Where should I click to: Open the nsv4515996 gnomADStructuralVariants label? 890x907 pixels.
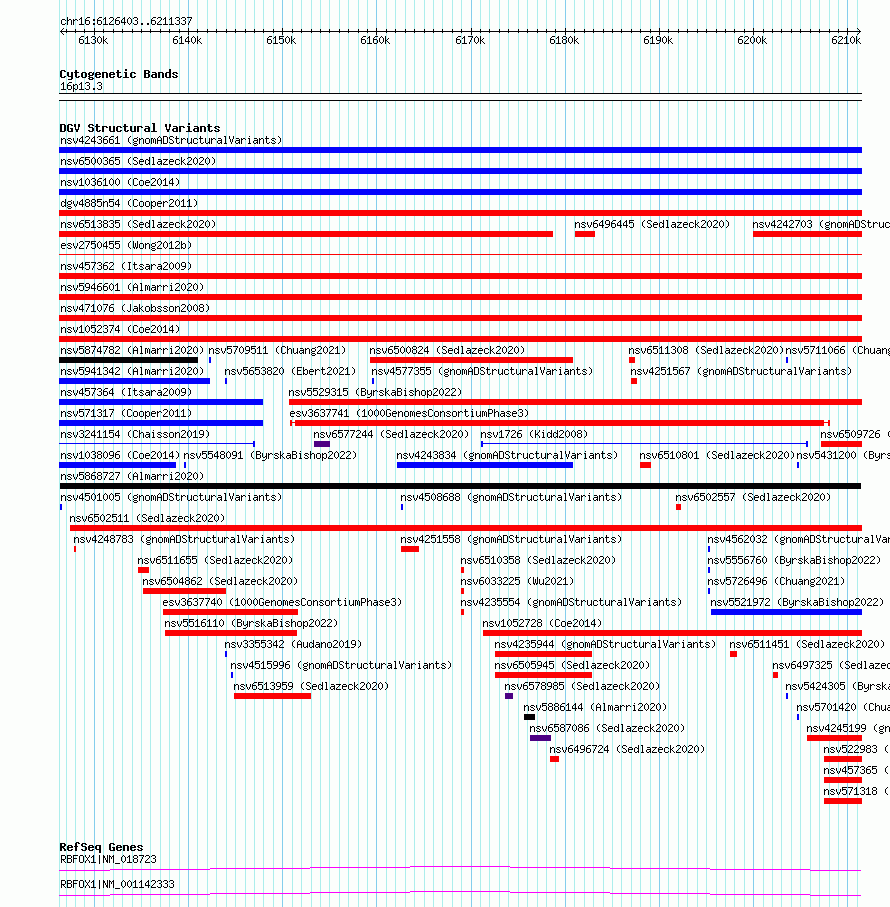(x=341, y=666)
